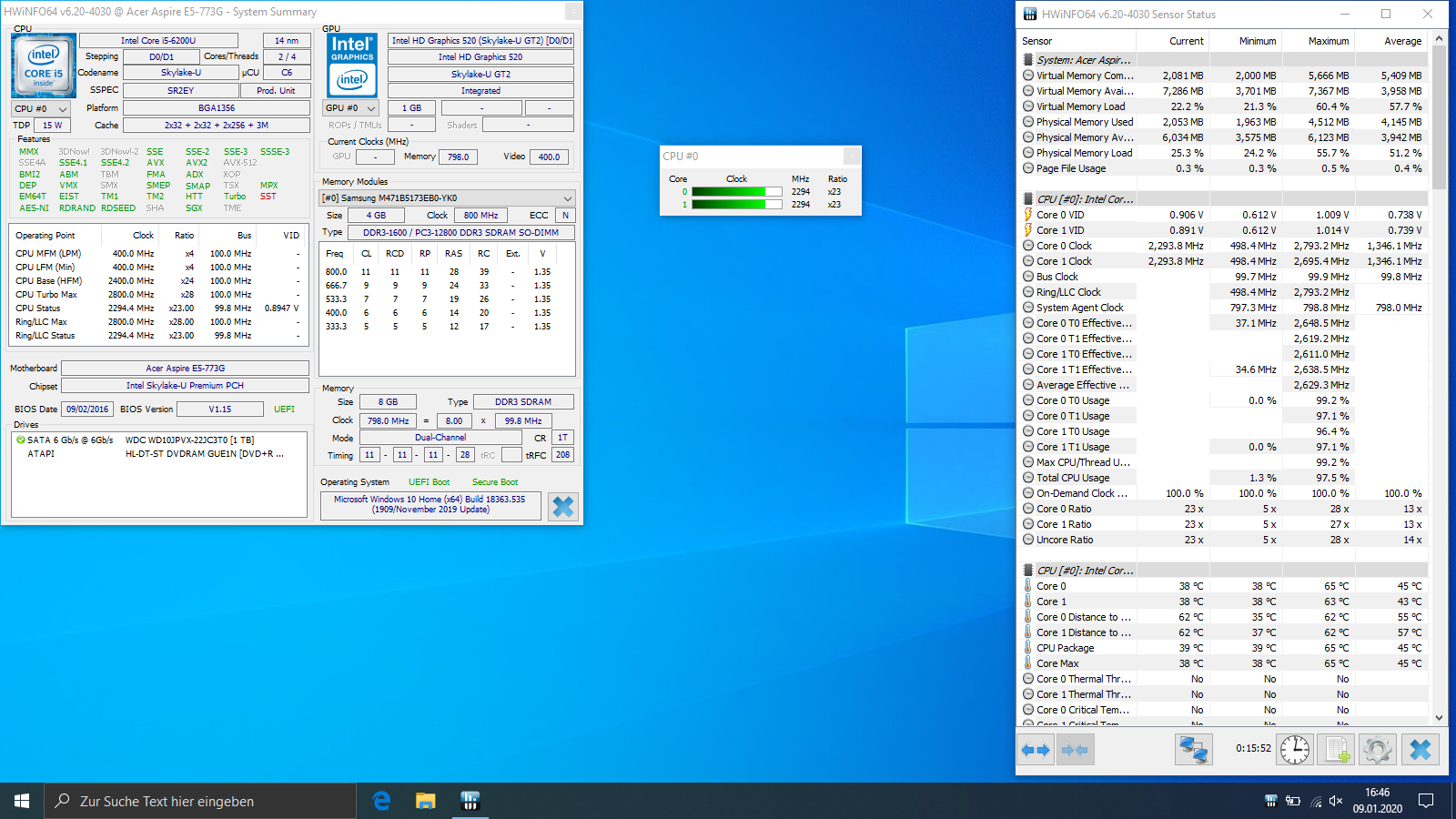Close sensors with the blue X button

tap(1421, 750)
